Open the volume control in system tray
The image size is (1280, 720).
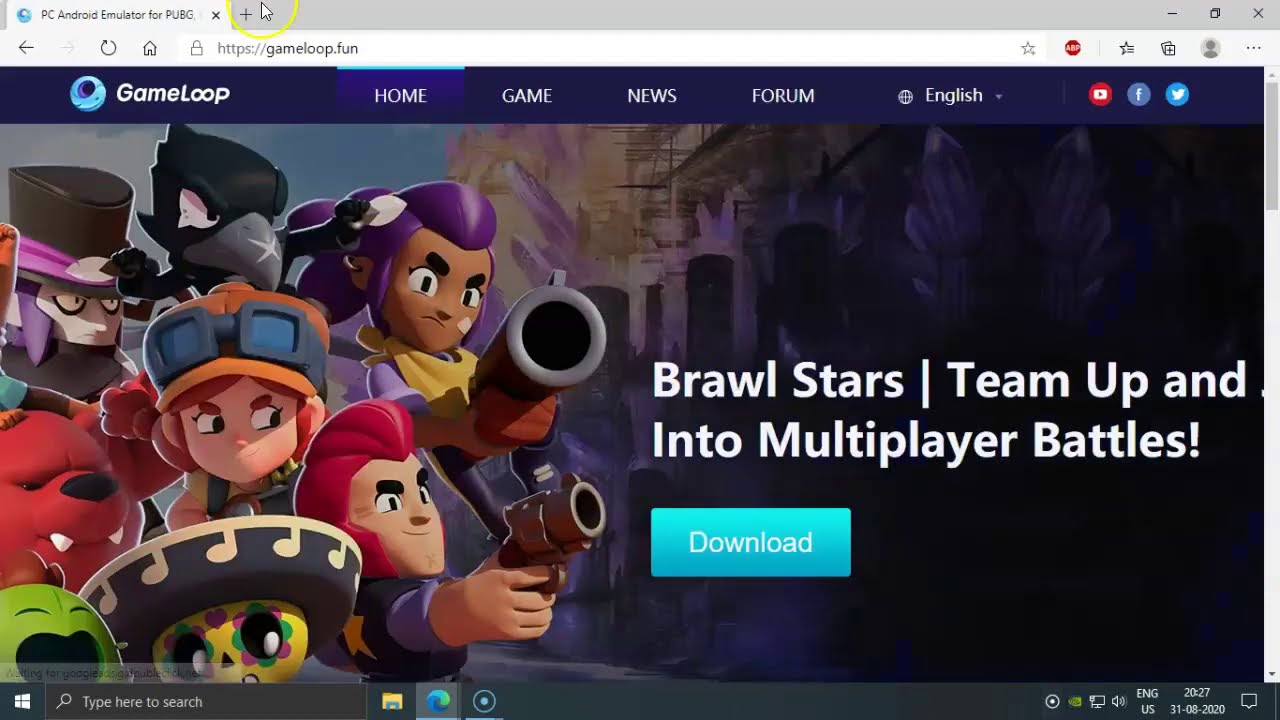pos(1119,701)
